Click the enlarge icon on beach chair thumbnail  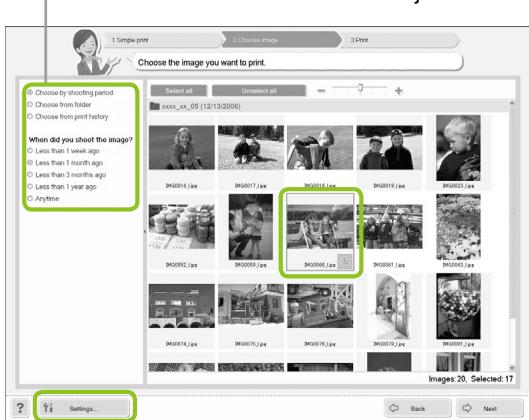[x=345, y=261]
